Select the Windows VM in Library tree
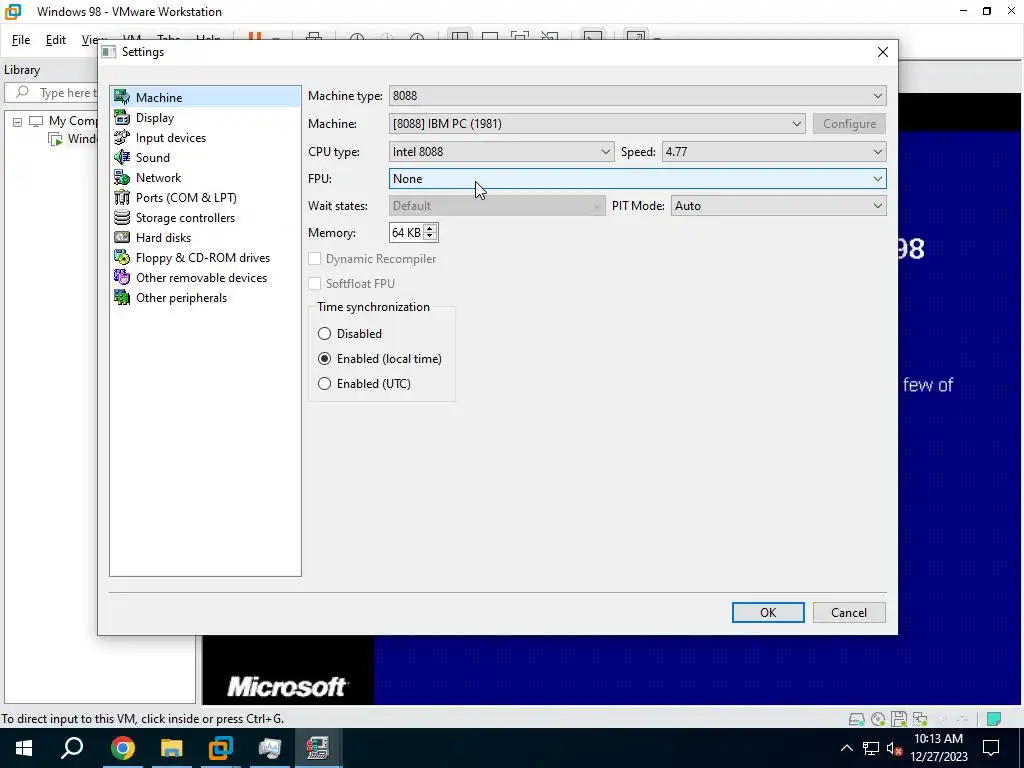 [74, 139]
